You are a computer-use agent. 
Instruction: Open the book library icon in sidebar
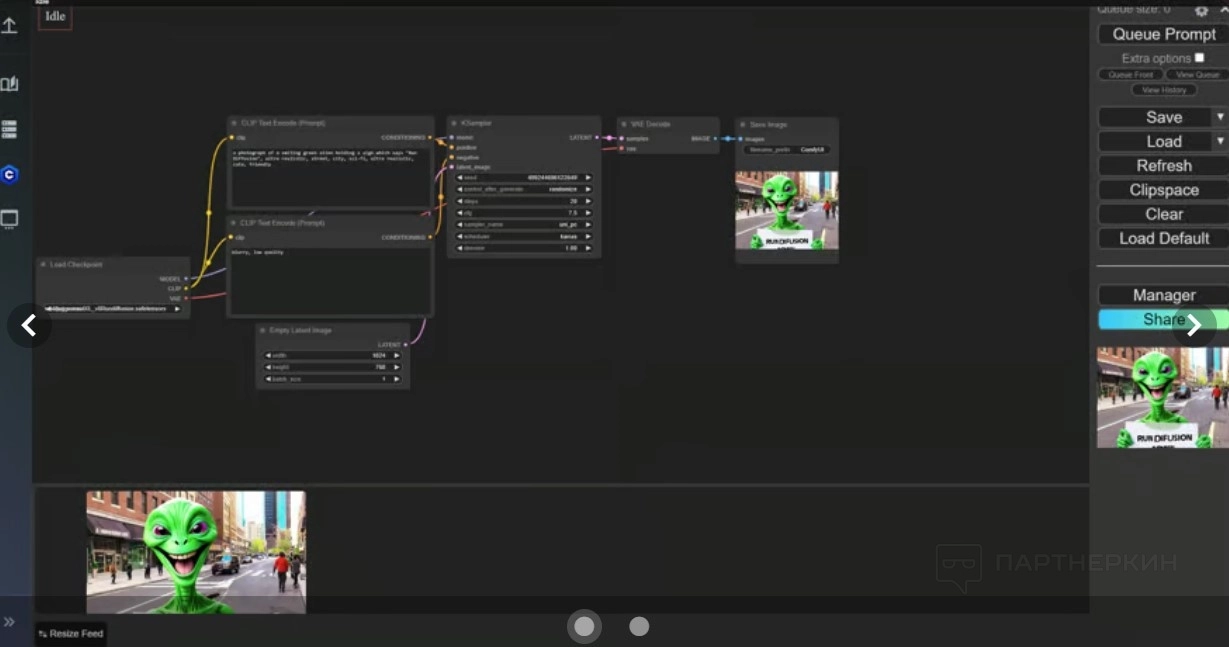click(9, 84)
